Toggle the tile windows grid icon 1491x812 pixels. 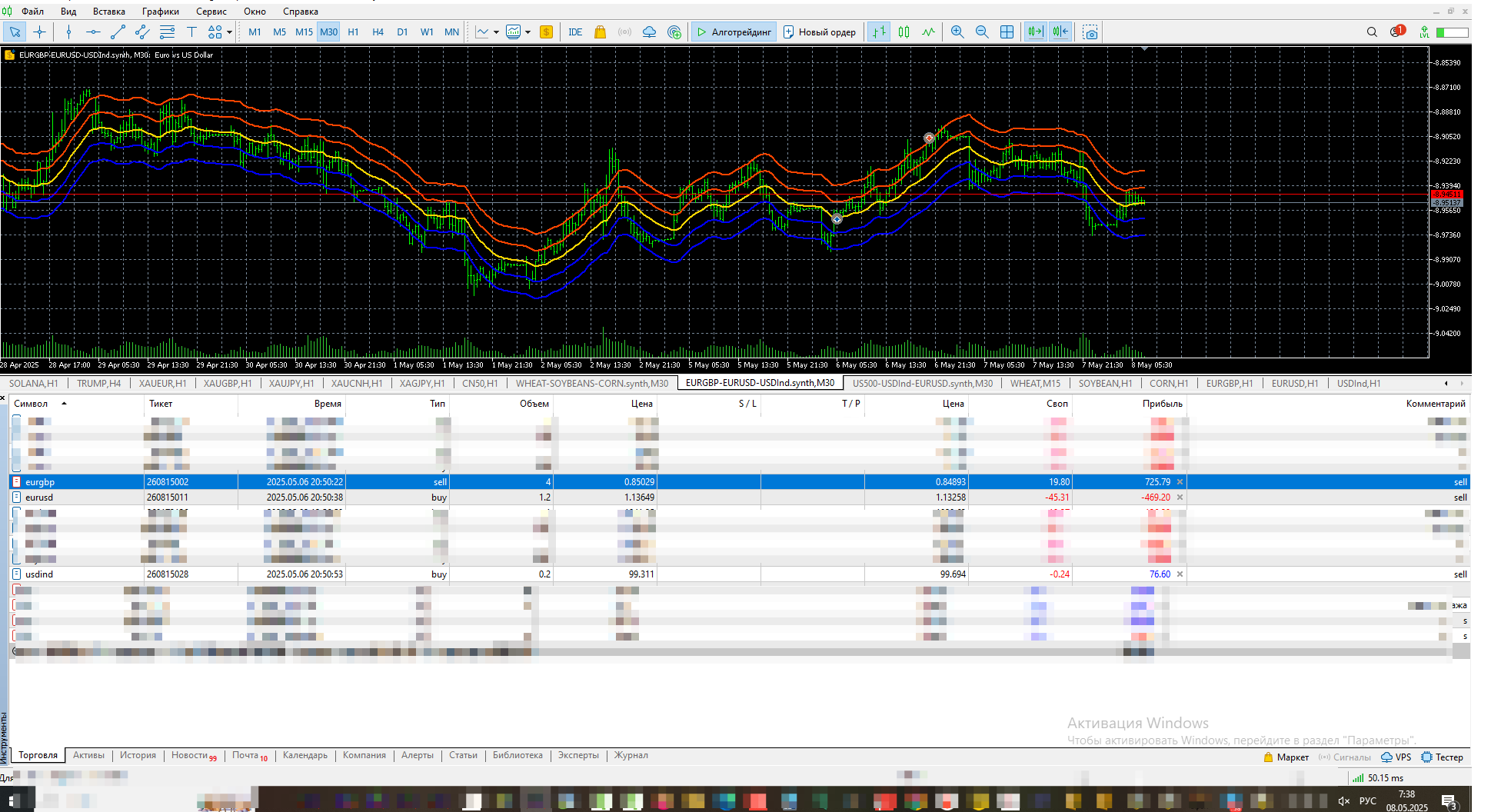(x=1007, y=32)
